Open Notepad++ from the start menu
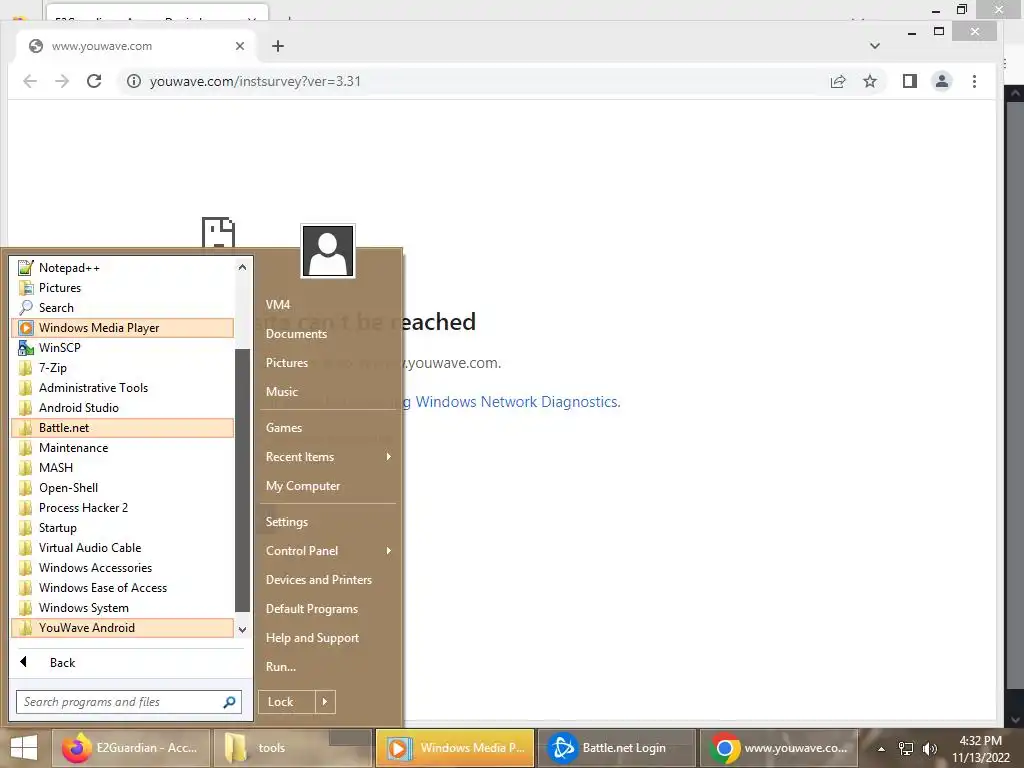This screenshot has width=1024, height=768. [123, 268]
